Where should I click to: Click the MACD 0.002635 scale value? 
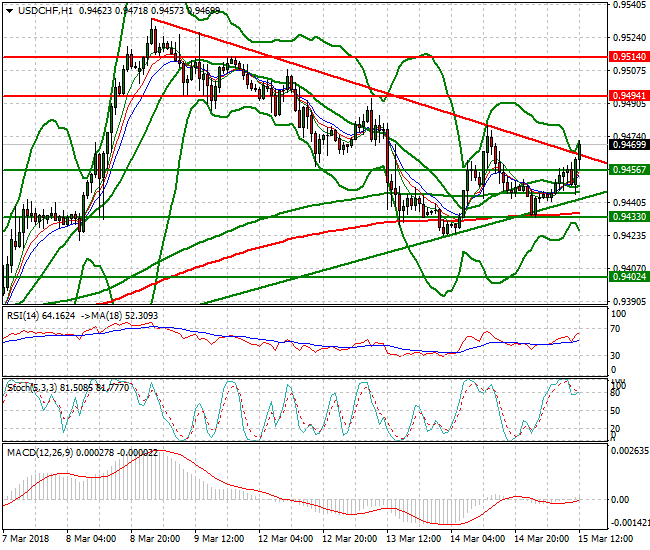click(630, 451)
